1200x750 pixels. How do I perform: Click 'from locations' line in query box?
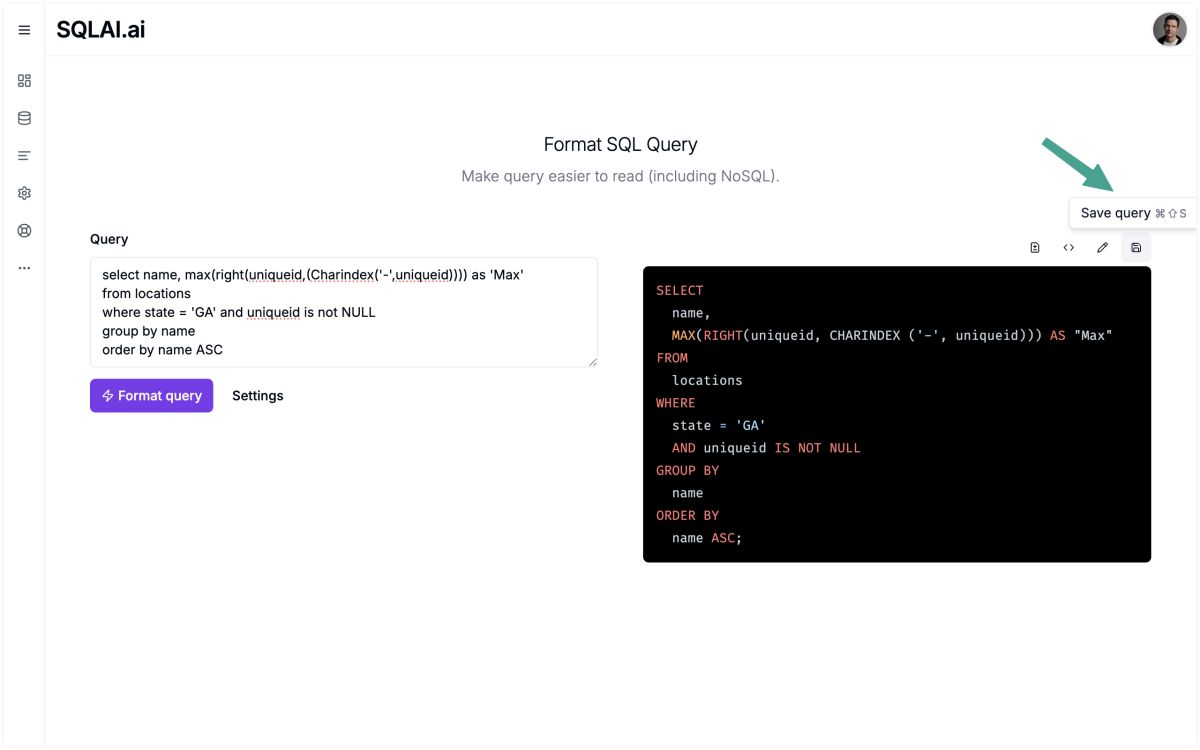coord(146,293)
